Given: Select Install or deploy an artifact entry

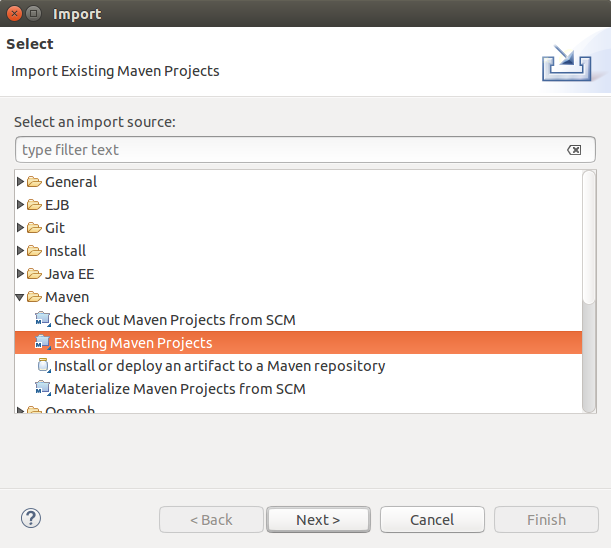Looking at the screenshot, I should click(219, 366).
